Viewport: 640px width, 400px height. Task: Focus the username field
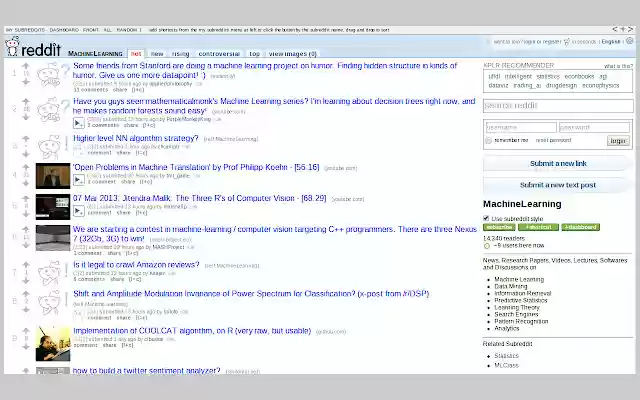(521, 127)
